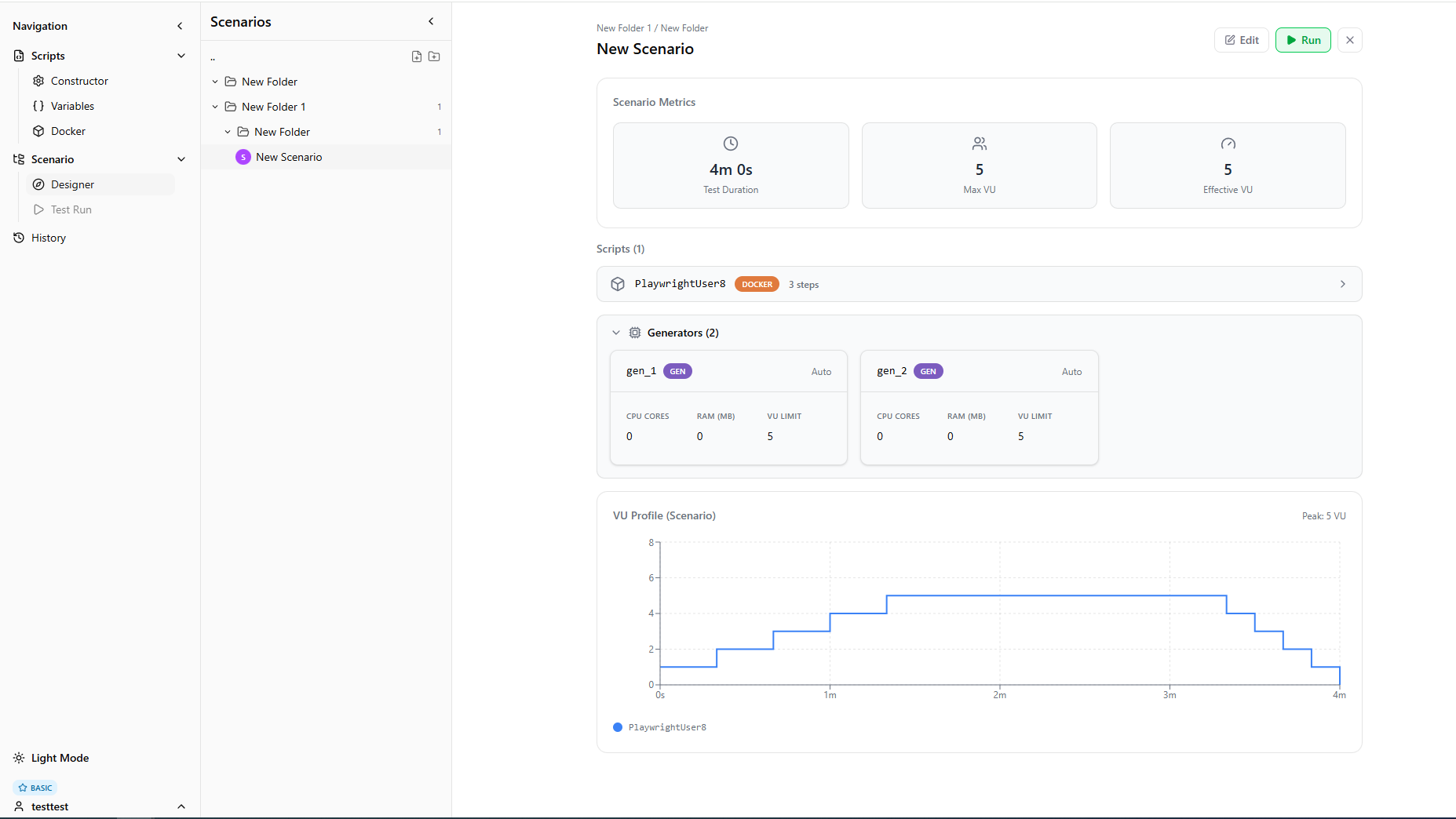Close the scenario detail view
Screen dimensions: 1456x819
pyautogui.click(x=1350, y=40)
